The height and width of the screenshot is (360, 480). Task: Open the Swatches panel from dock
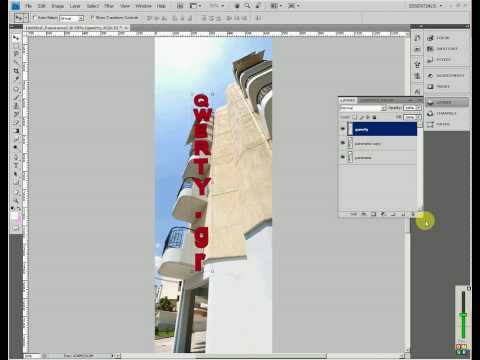click(447, 49)
